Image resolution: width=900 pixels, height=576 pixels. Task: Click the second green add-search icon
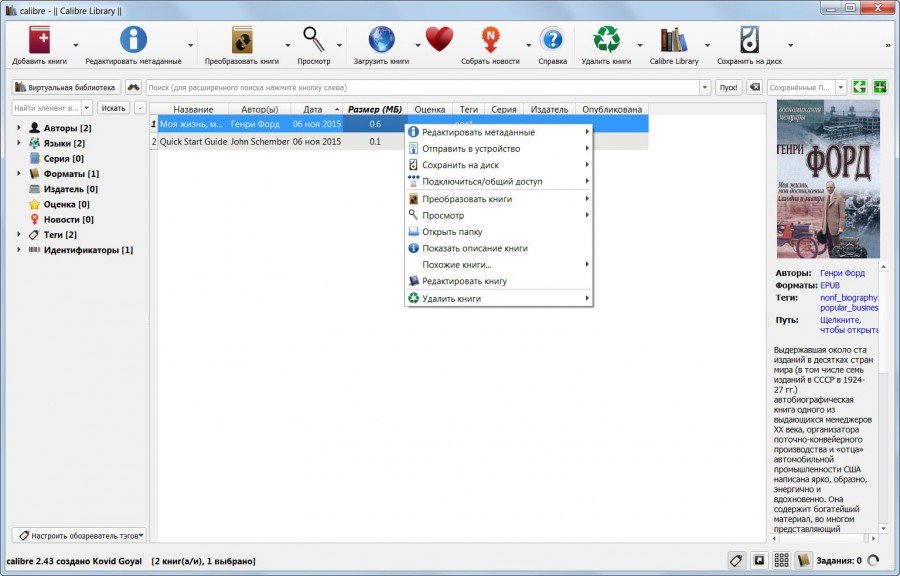(x=880, y=87)
